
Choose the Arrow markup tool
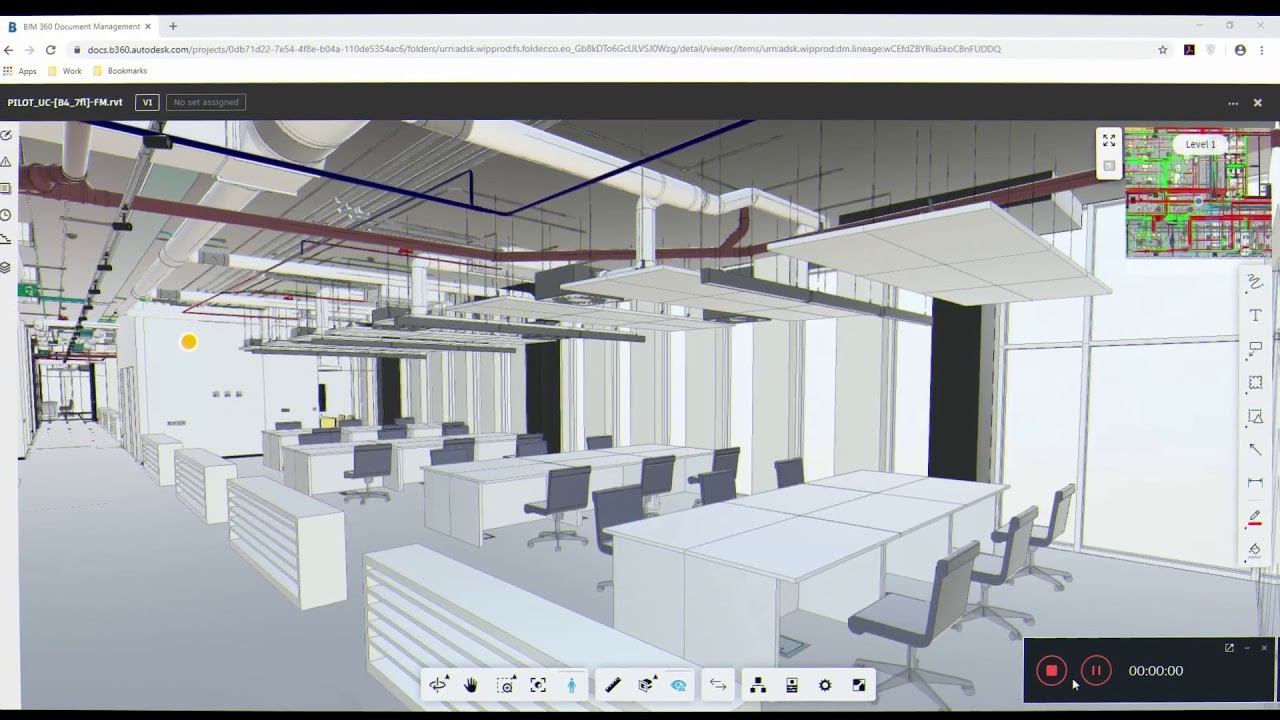click(1255, 450)
